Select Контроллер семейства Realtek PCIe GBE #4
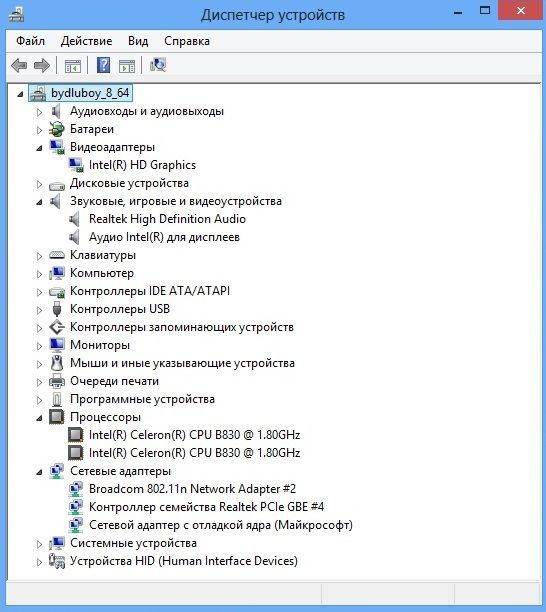Image resolution: width=546 pixels, height=612 pixels. (x=206, y=507)
